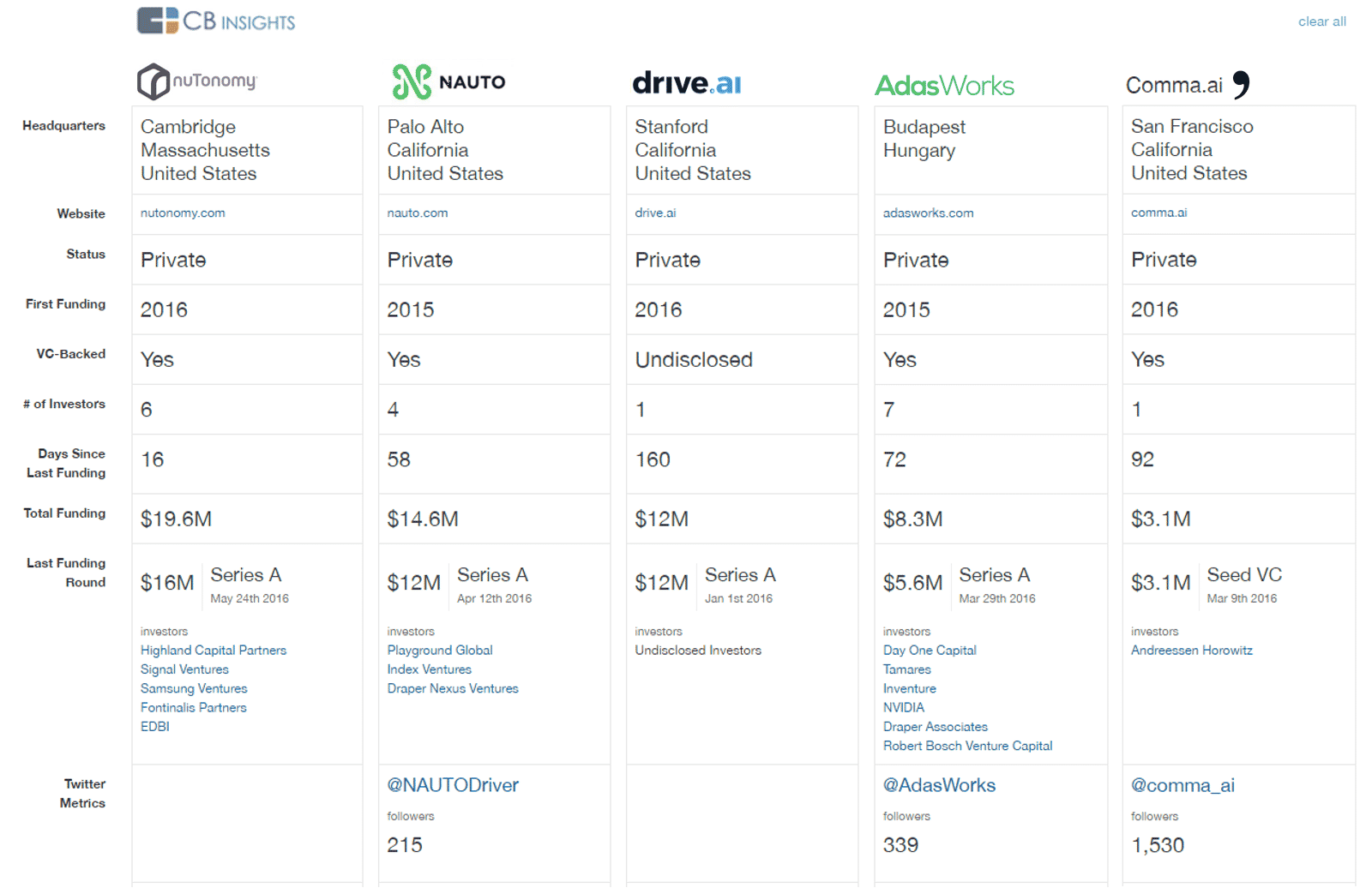
Task: Open investor Playground Global
Action: 440,651
